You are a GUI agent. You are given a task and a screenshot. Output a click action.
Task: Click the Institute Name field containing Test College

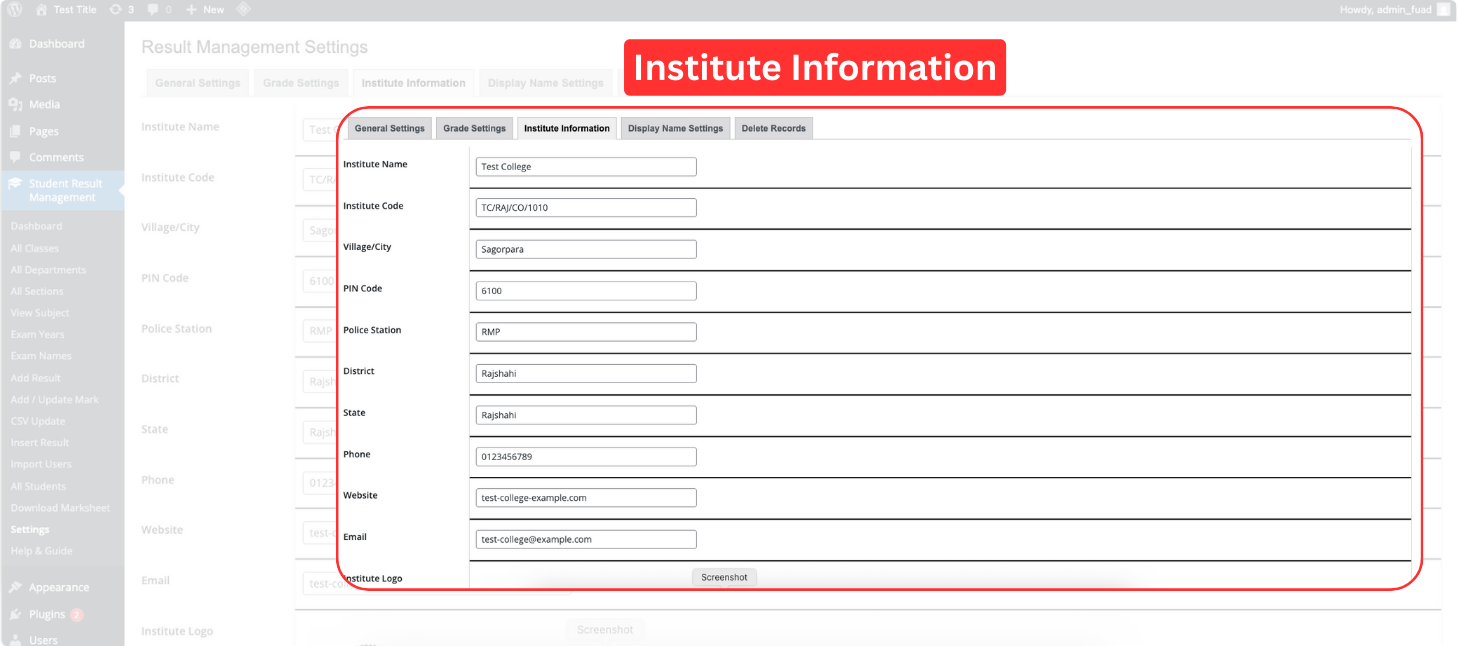586,167
